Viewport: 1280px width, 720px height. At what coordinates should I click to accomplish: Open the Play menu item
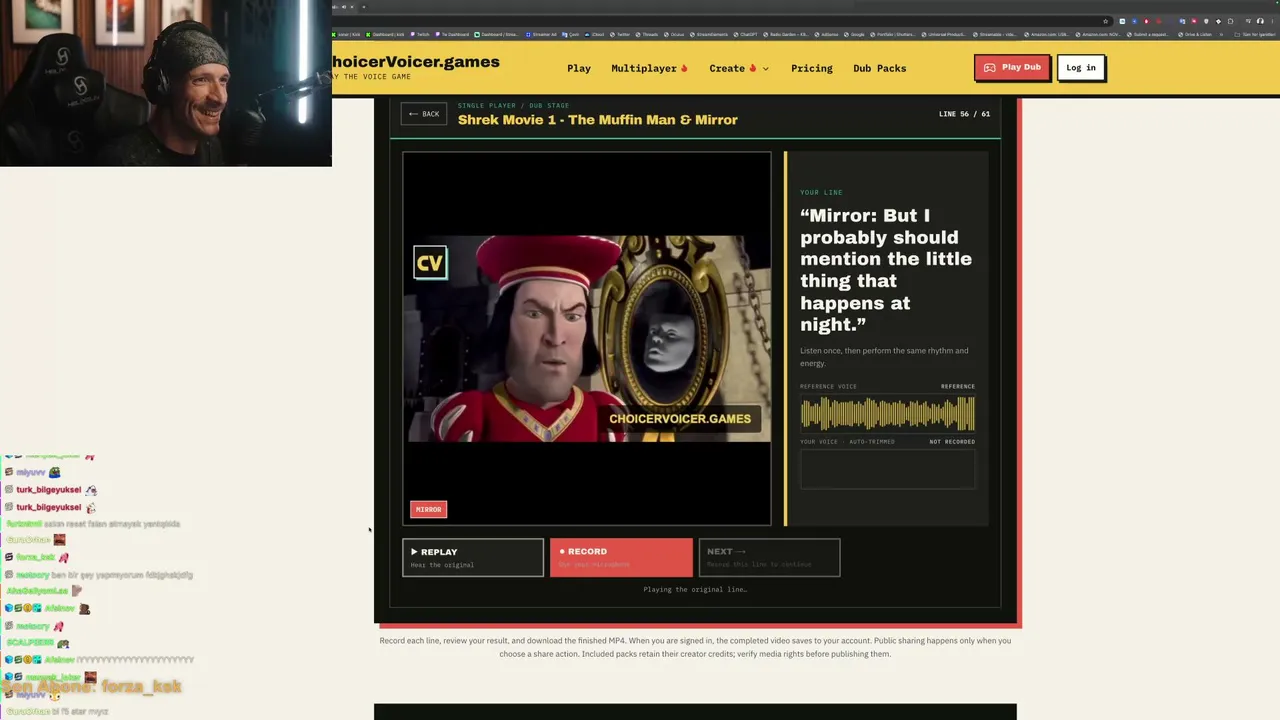click(x=579, y=68)
